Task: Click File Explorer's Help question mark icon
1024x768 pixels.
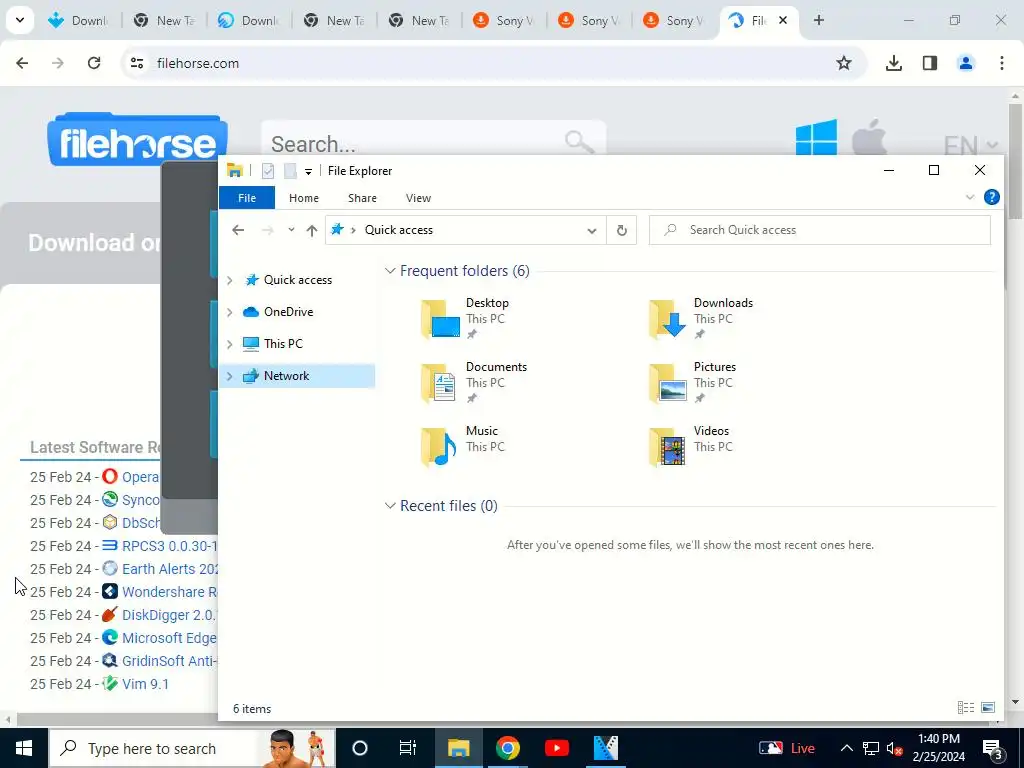Action: 991,197
